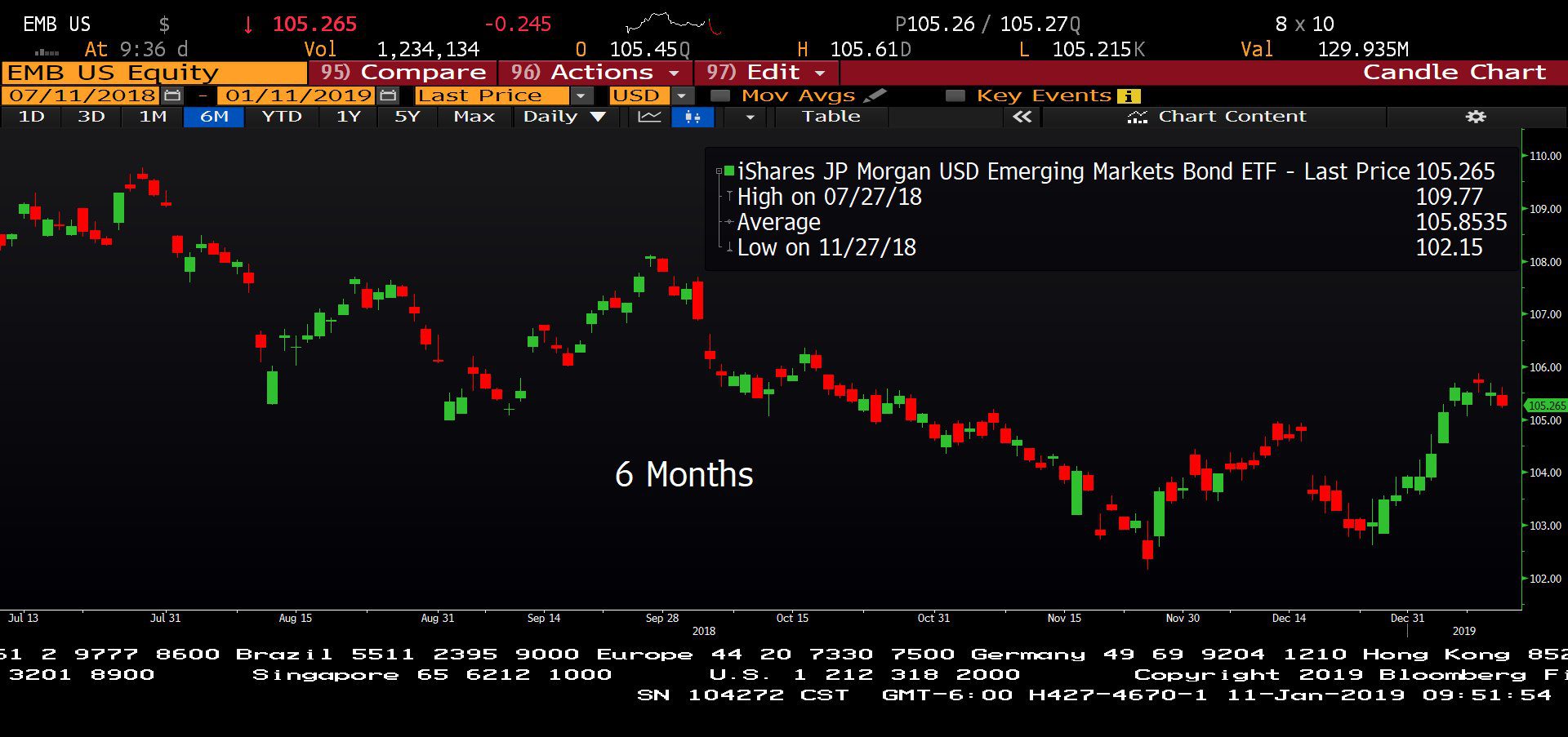This screenshot has height=737, width=1568.
Task: Toggle the Mov Avgs checkbox
Action: [720, 95]
